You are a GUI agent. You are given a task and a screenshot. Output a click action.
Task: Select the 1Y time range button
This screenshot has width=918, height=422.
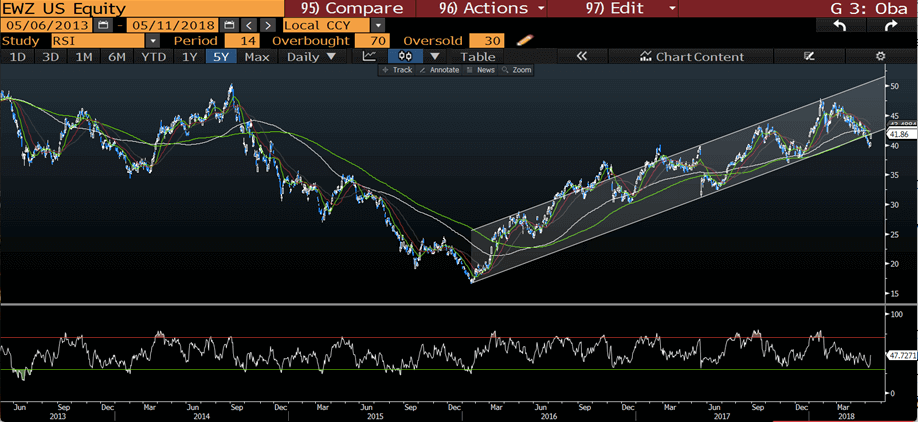point(188,57)
